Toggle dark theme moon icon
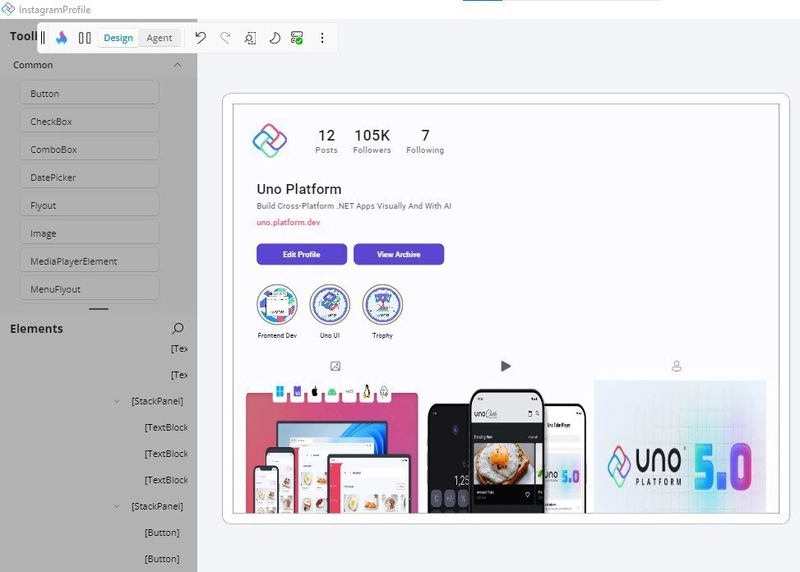800x572 pixels. point(274,38)
